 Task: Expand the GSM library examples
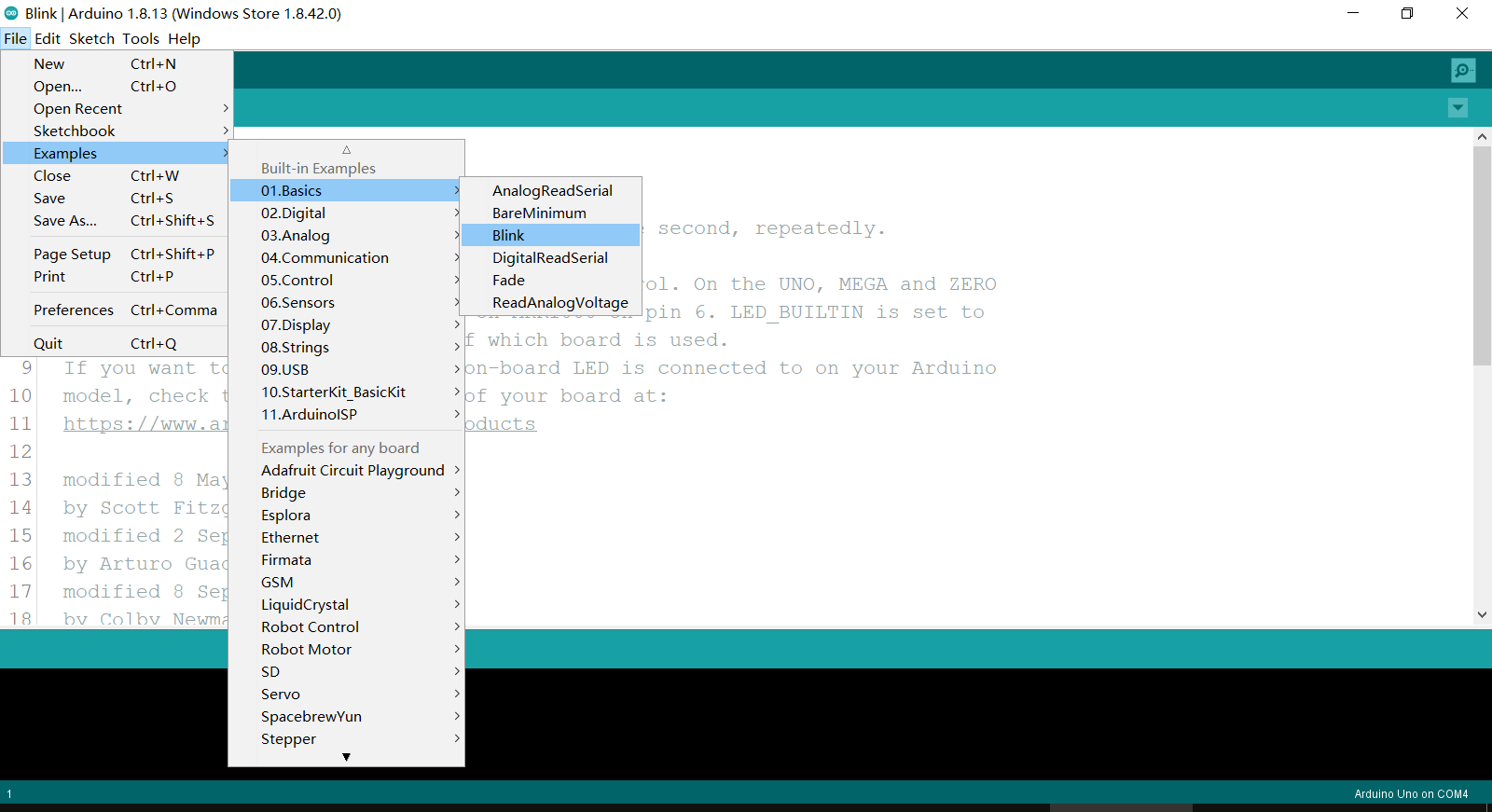pos(346,582)
